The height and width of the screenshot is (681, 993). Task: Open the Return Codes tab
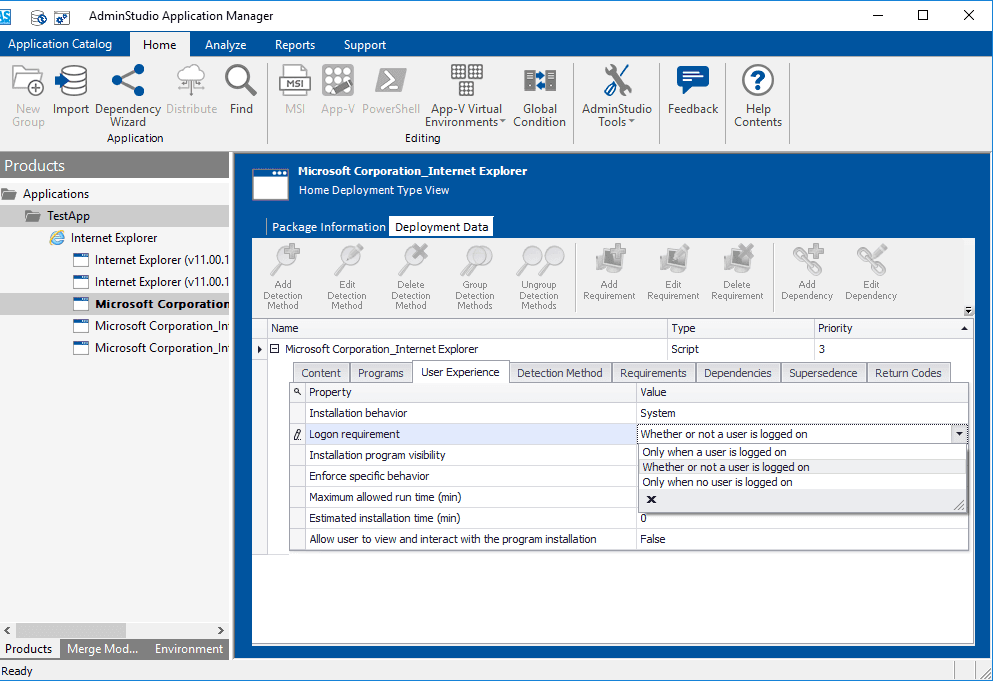point(908,373)
